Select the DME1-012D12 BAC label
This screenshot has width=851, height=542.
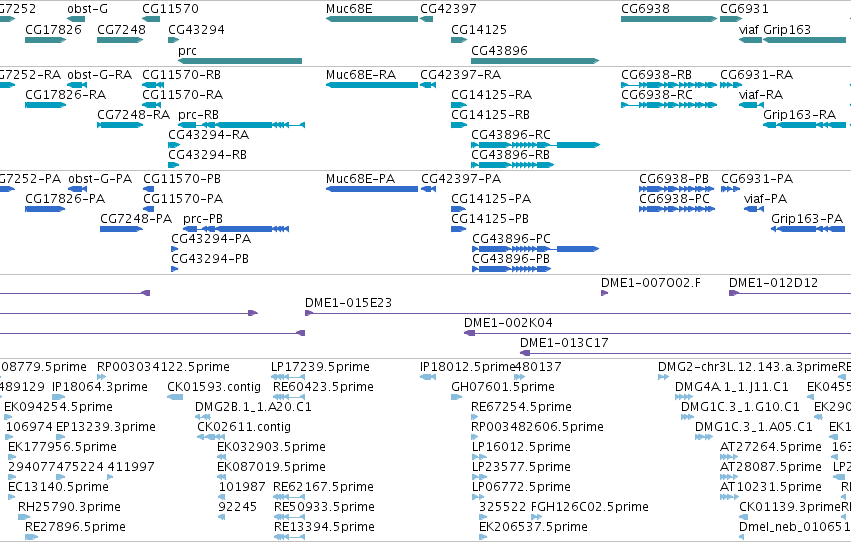(773, 283)
